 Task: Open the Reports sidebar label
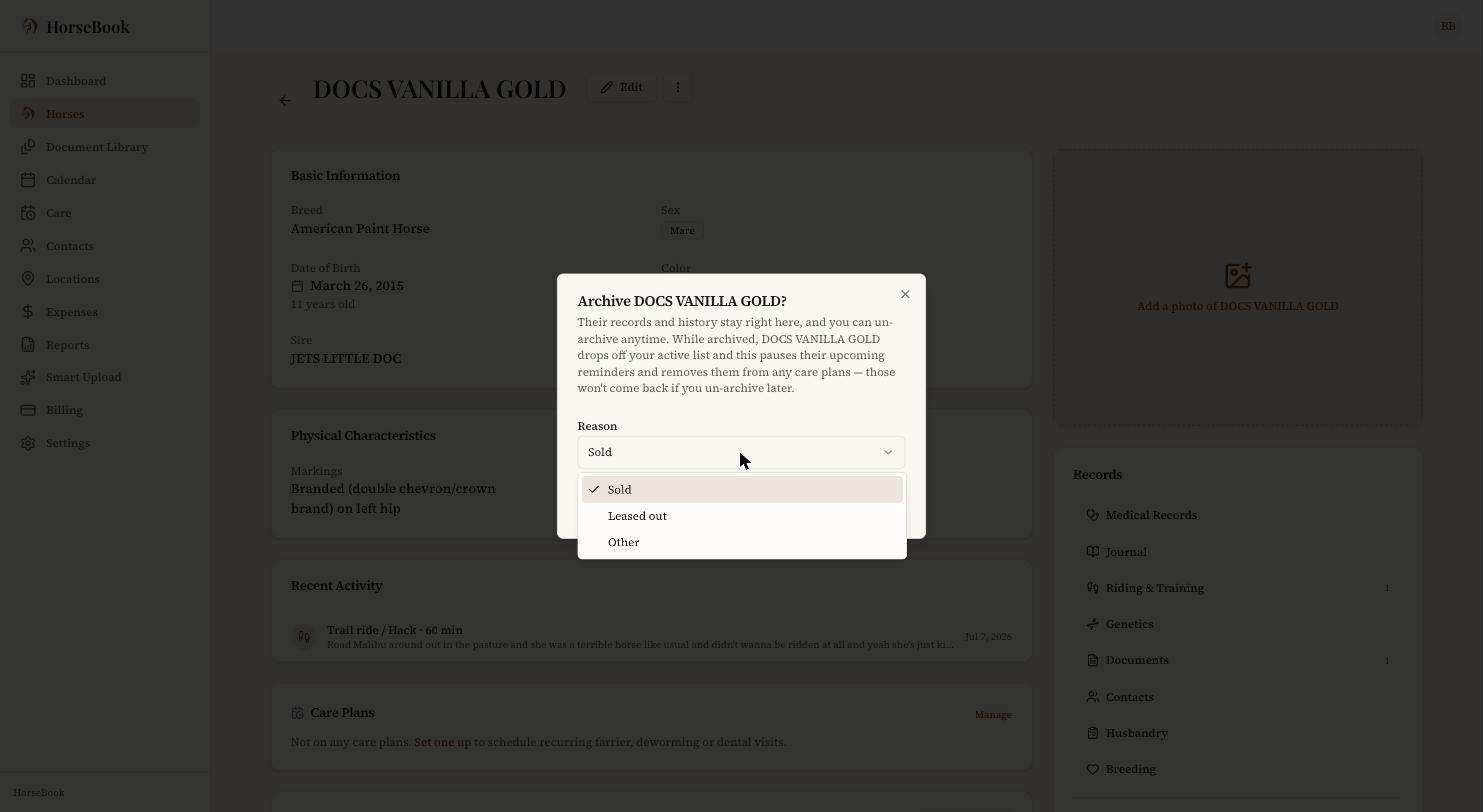(67, 345)
